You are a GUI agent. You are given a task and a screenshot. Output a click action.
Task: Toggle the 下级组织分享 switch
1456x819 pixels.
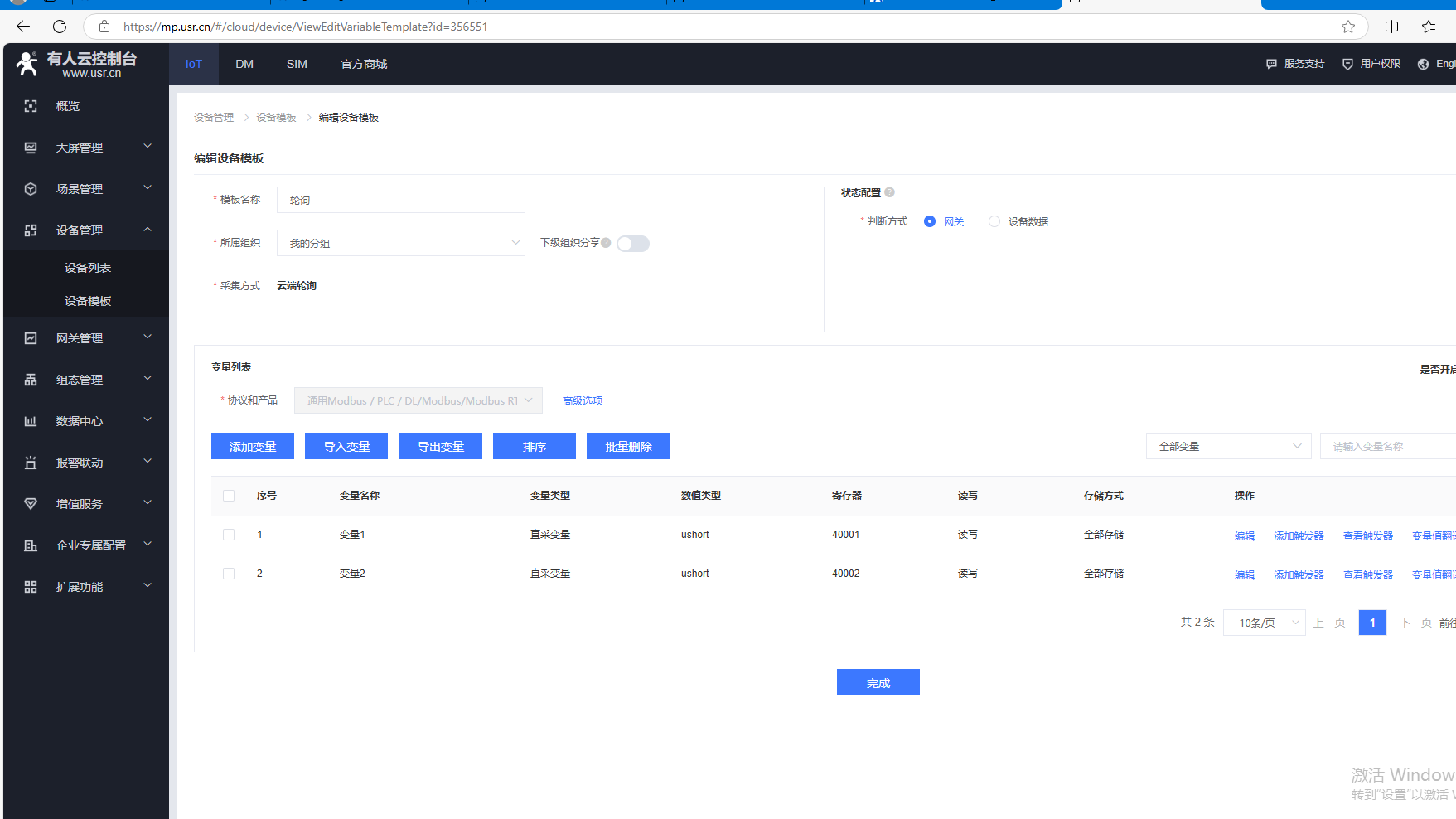(633, 244)
